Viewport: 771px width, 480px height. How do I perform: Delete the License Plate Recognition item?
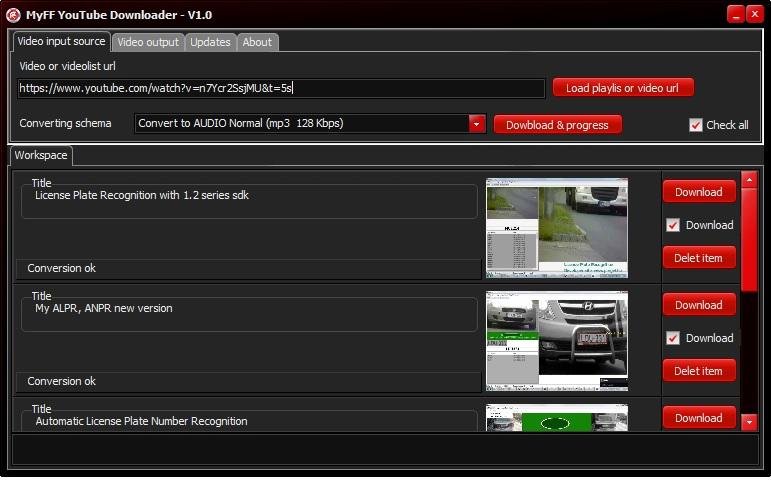tap(699, 258)
